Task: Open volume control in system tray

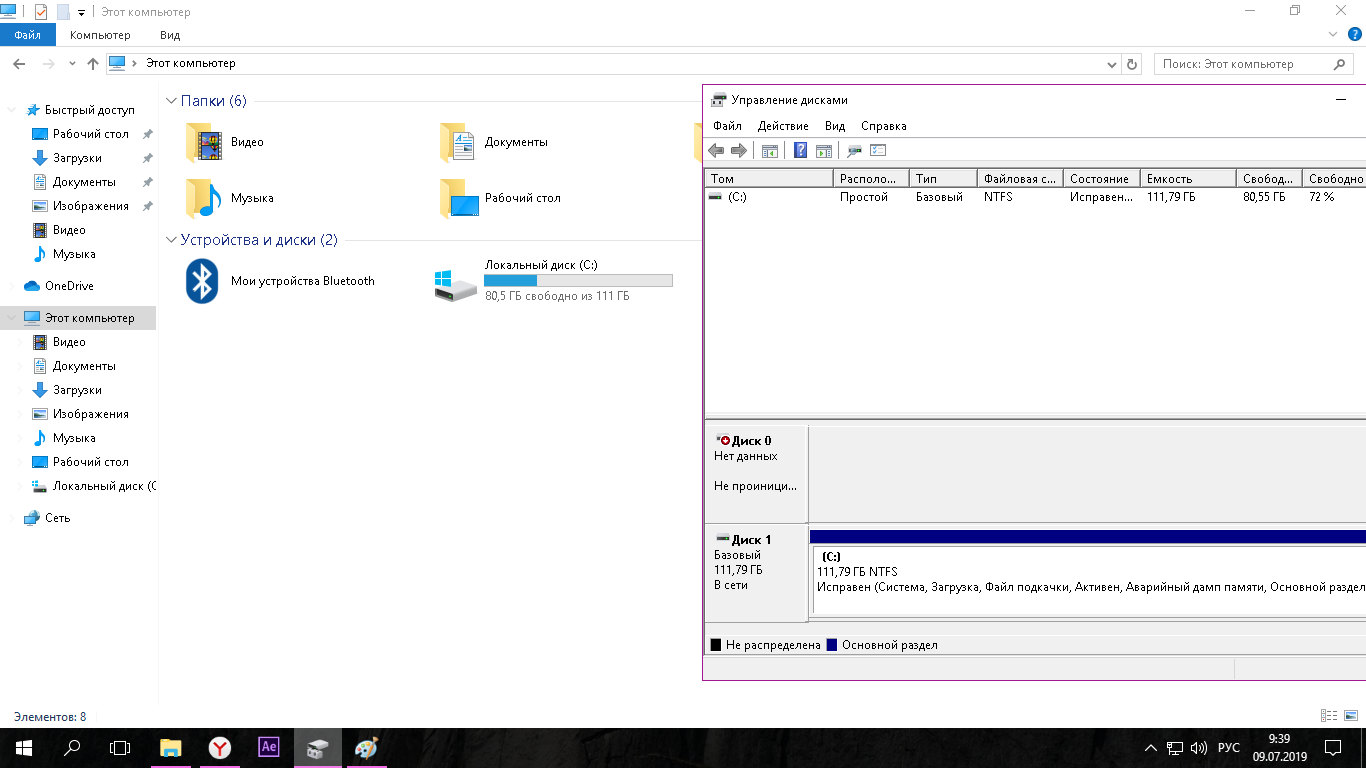Action: click(1199, 748)
